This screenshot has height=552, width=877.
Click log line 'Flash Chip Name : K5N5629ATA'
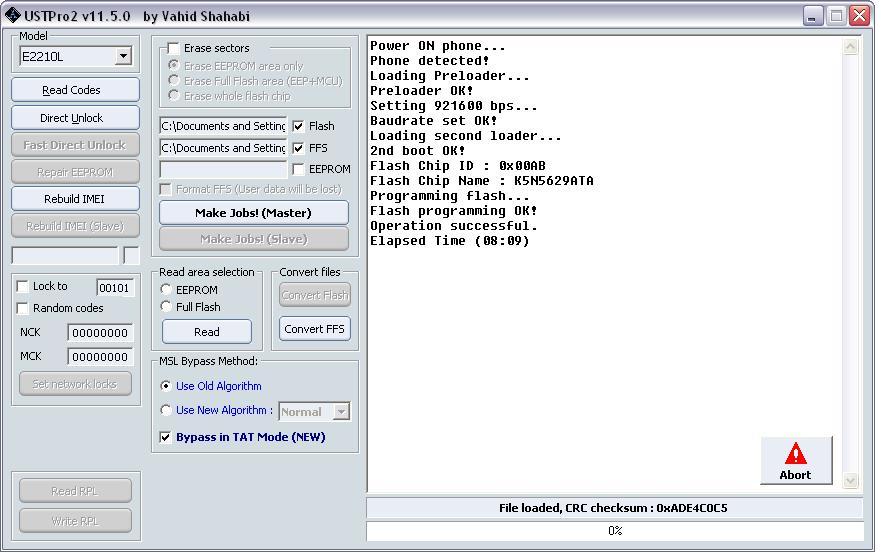click(482, 181)
